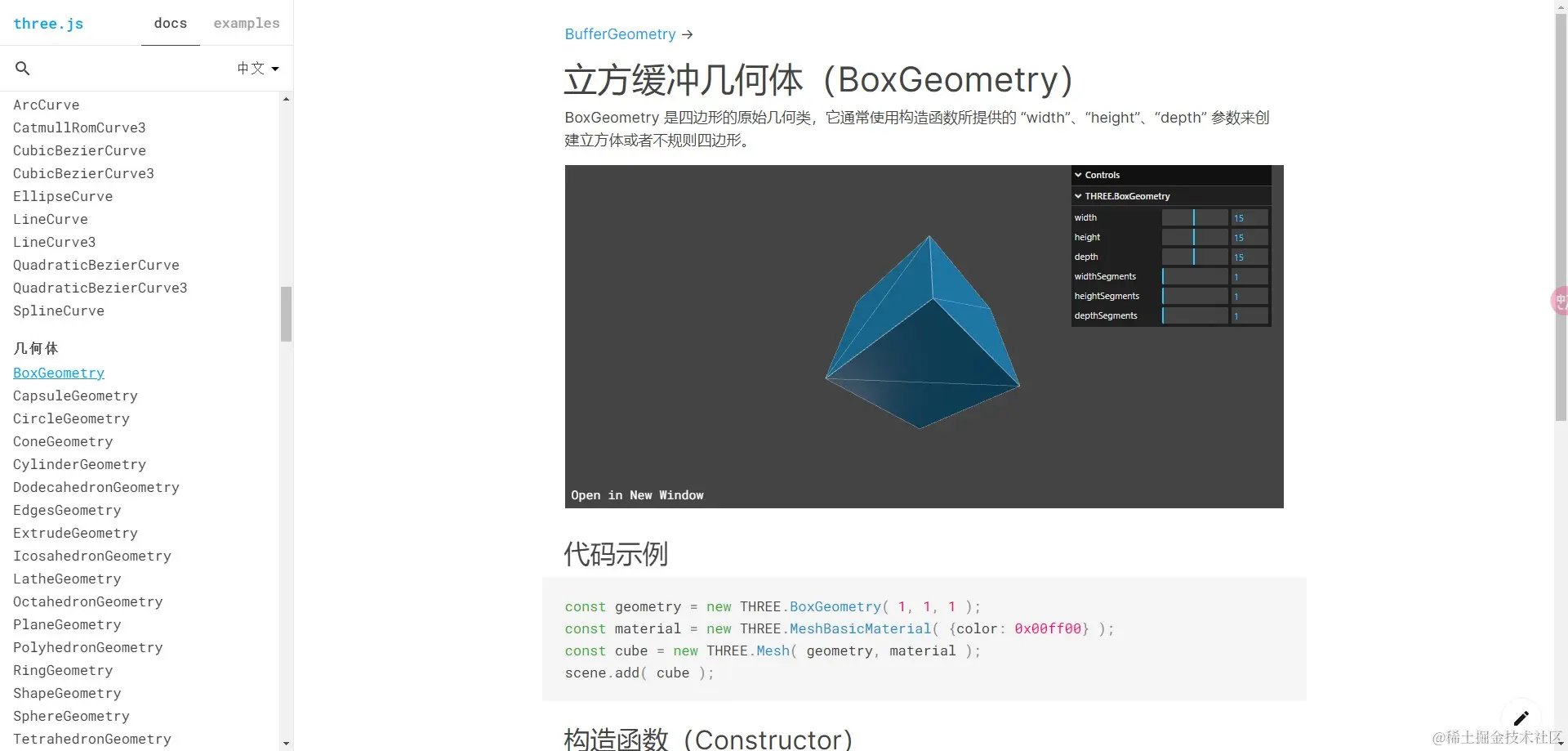This screenshot has height=751, width=1568.
Task: Follow the BufferGeometry parent link
Action: point(620,34)
